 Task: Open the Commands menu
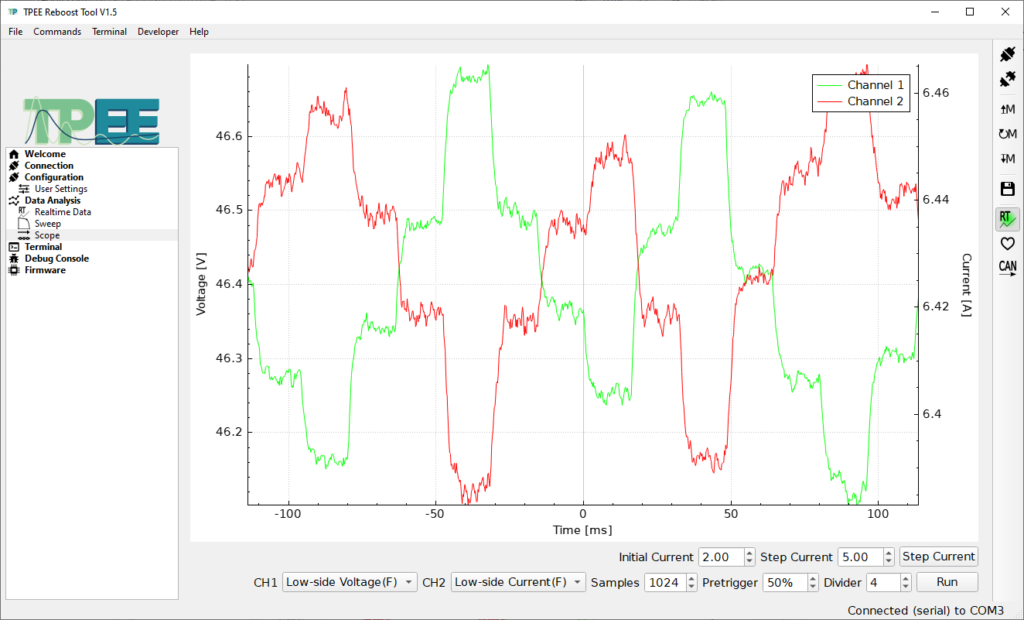tap(57, 32)
